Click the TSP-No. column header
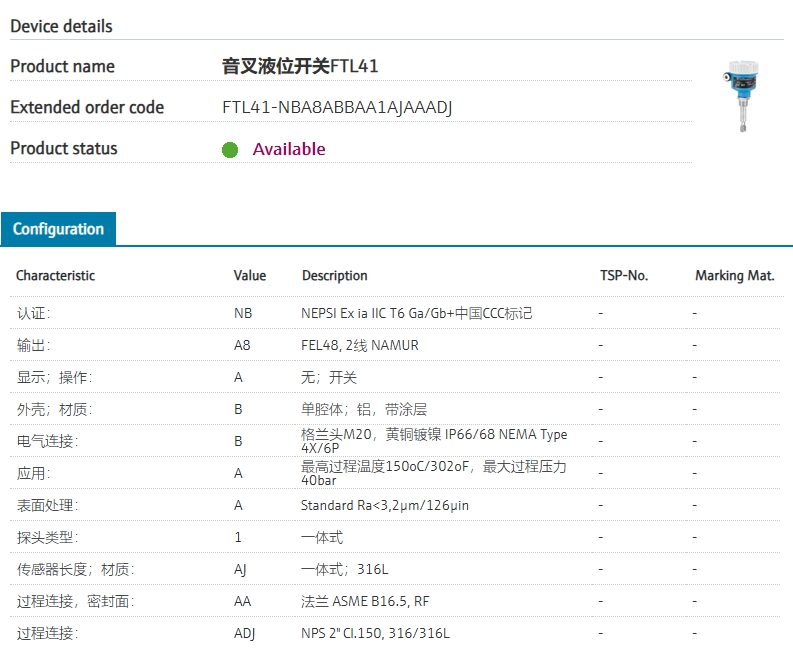The image size is (793, 658). pos(624,276)
